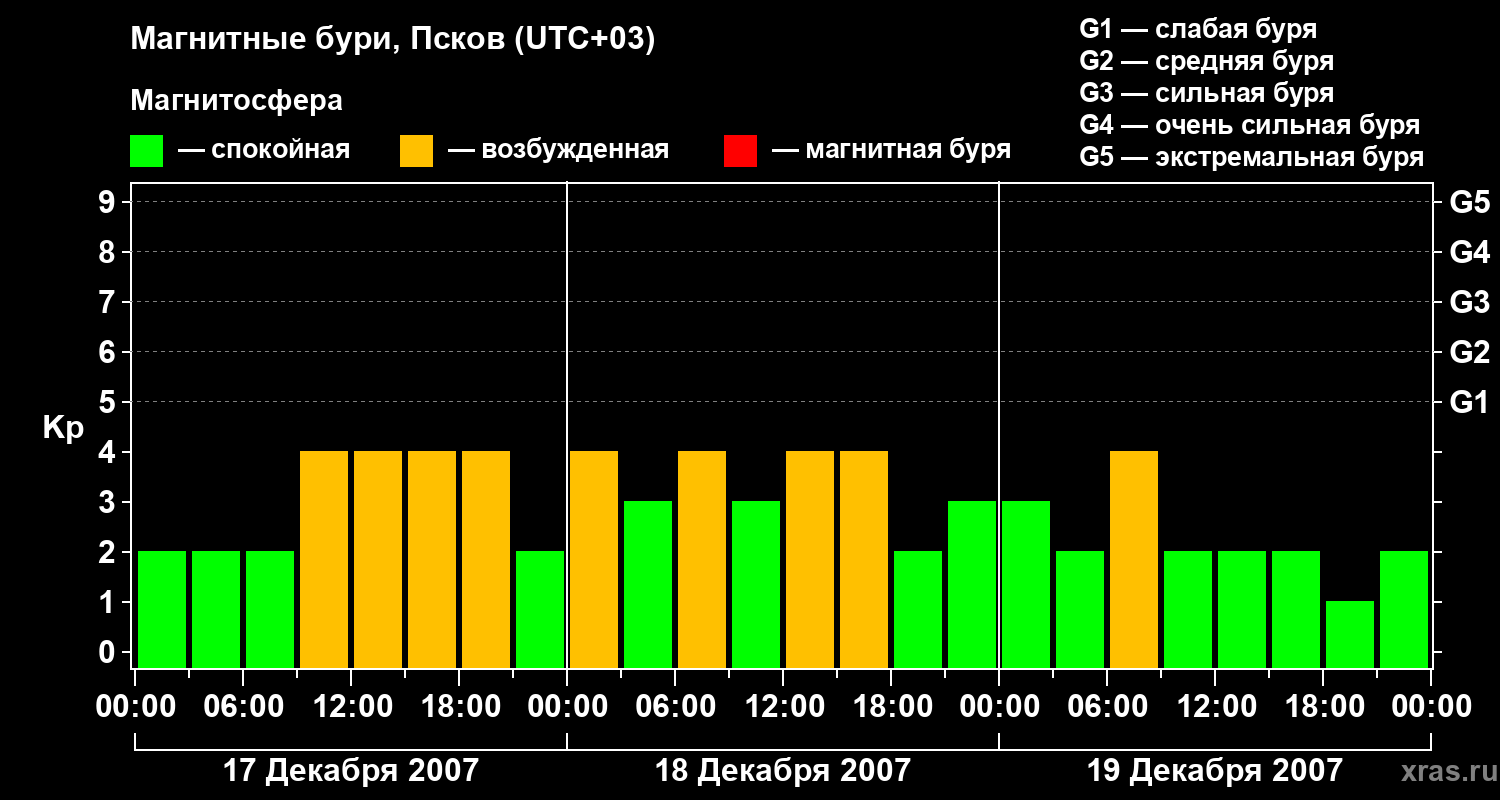Viewport: 1500px width, 800px height.
Task: Click the 'G5 — экстремальная буря' legend entry
Action: 1251,157
